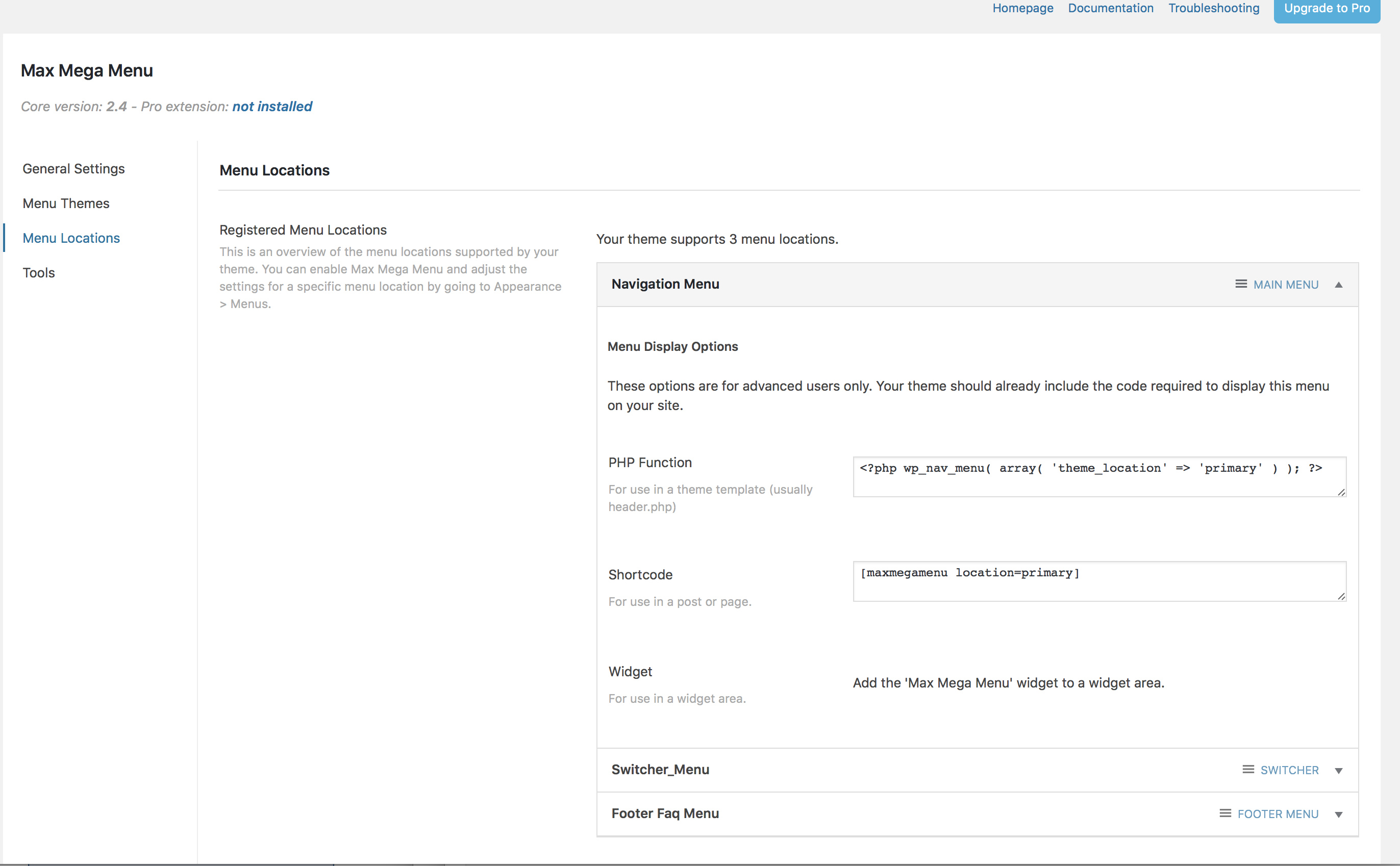Viewport: 1400px width, 866px height.
Task: Expand the Switcher_Menu panel arrow
Action: pyautogui.click(x=1339, y=770)
